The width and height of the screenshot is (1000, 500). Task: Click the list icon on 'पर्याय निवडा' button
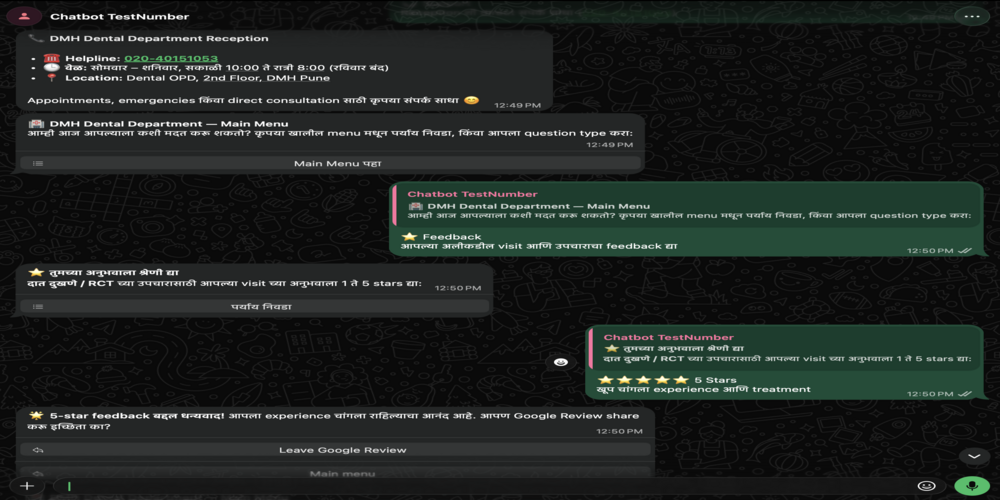38,307
